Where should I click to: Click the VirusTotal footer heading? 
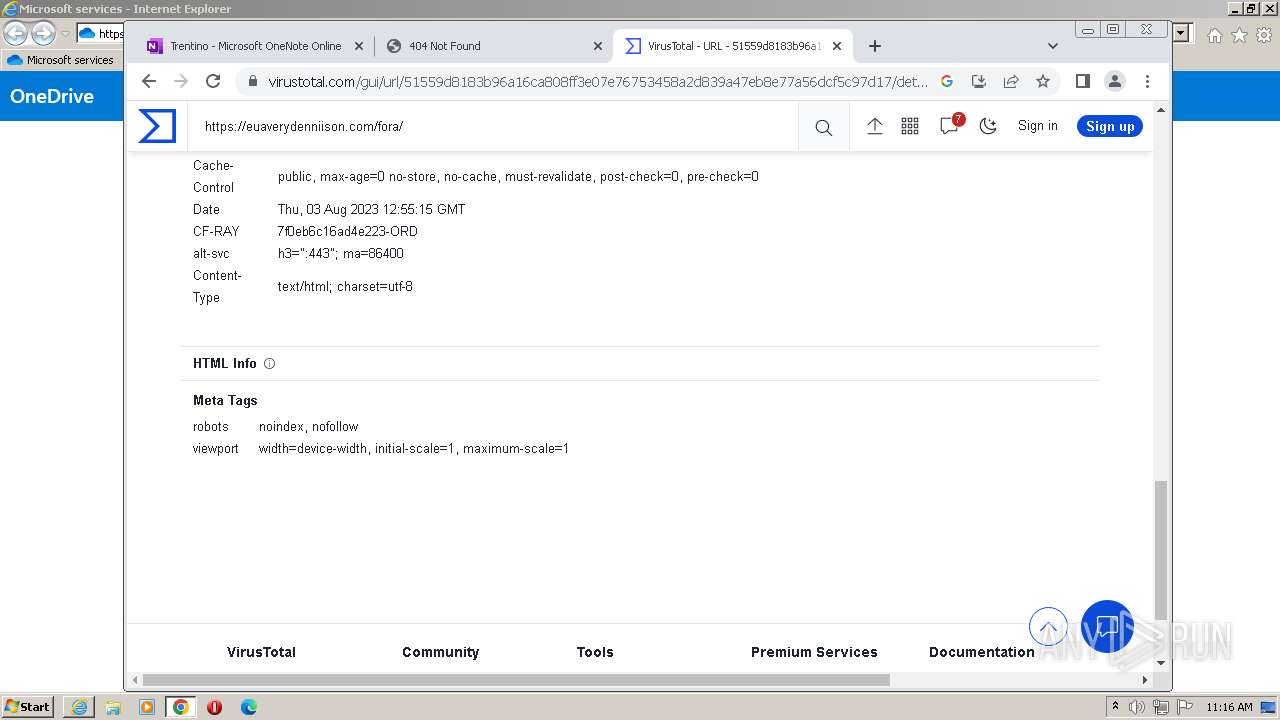(261, 652)
